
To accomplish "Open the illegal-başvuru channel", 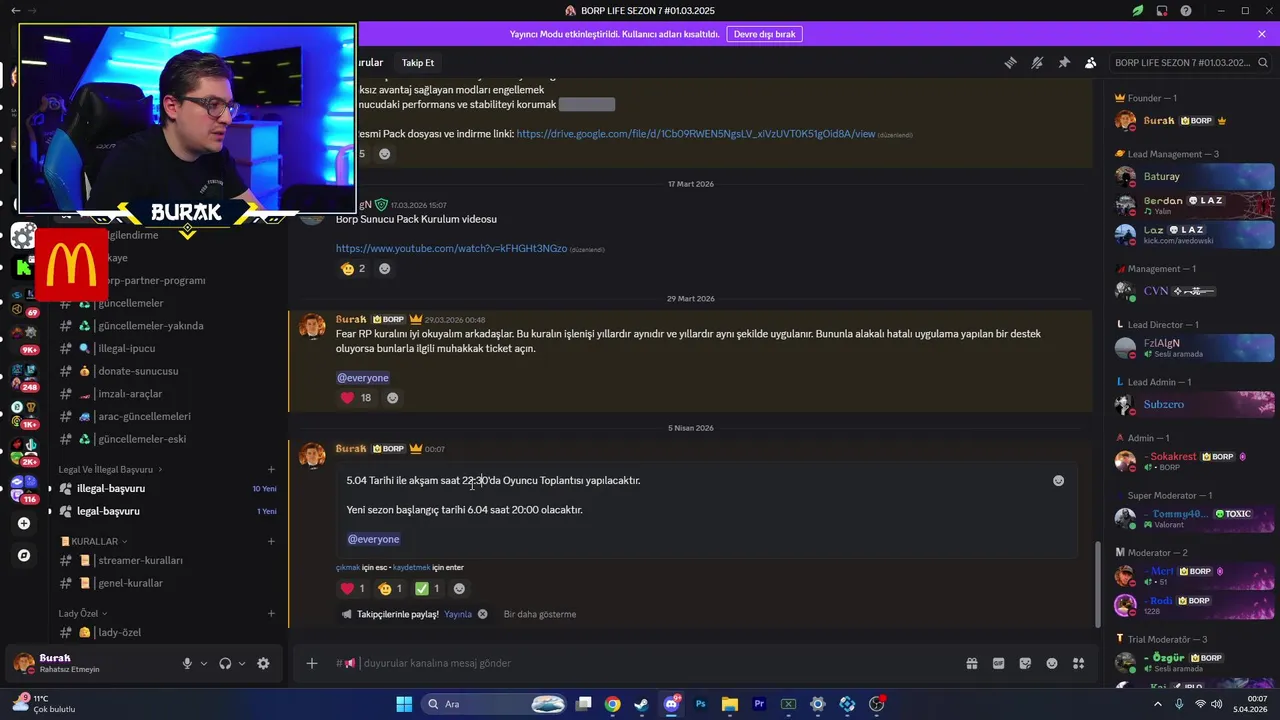I will pyautogui.click(x=168, y=488).
